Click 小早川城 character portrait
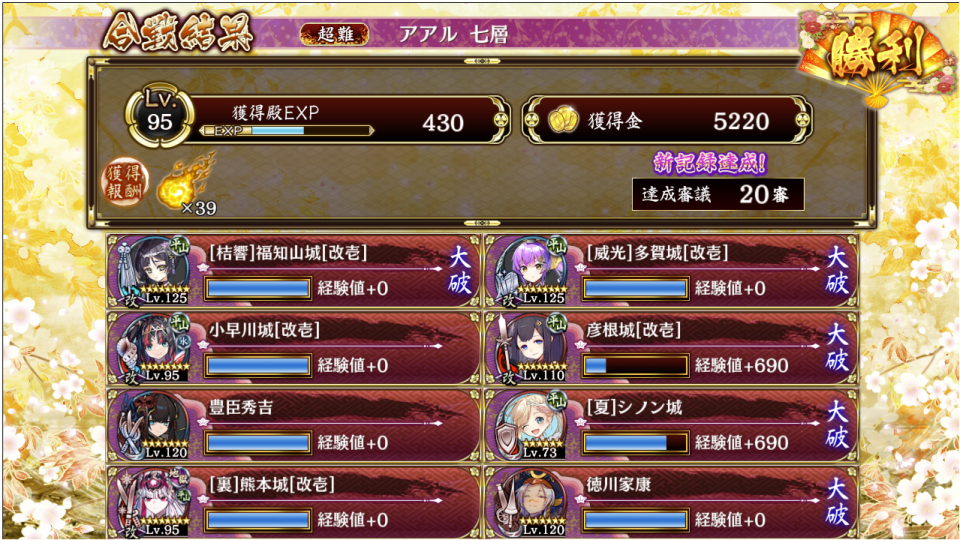 [152, 348]
